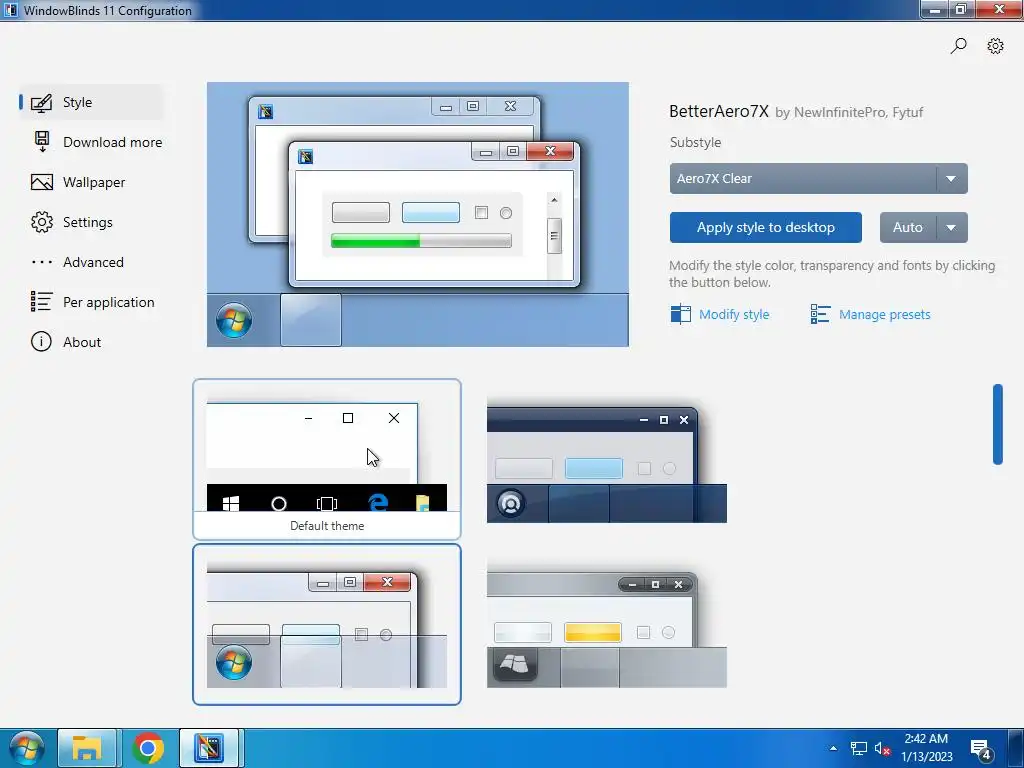Viewport: 1024px width, 768px height.
Task: Open the notification center icon
Action: tap(981, 749)
